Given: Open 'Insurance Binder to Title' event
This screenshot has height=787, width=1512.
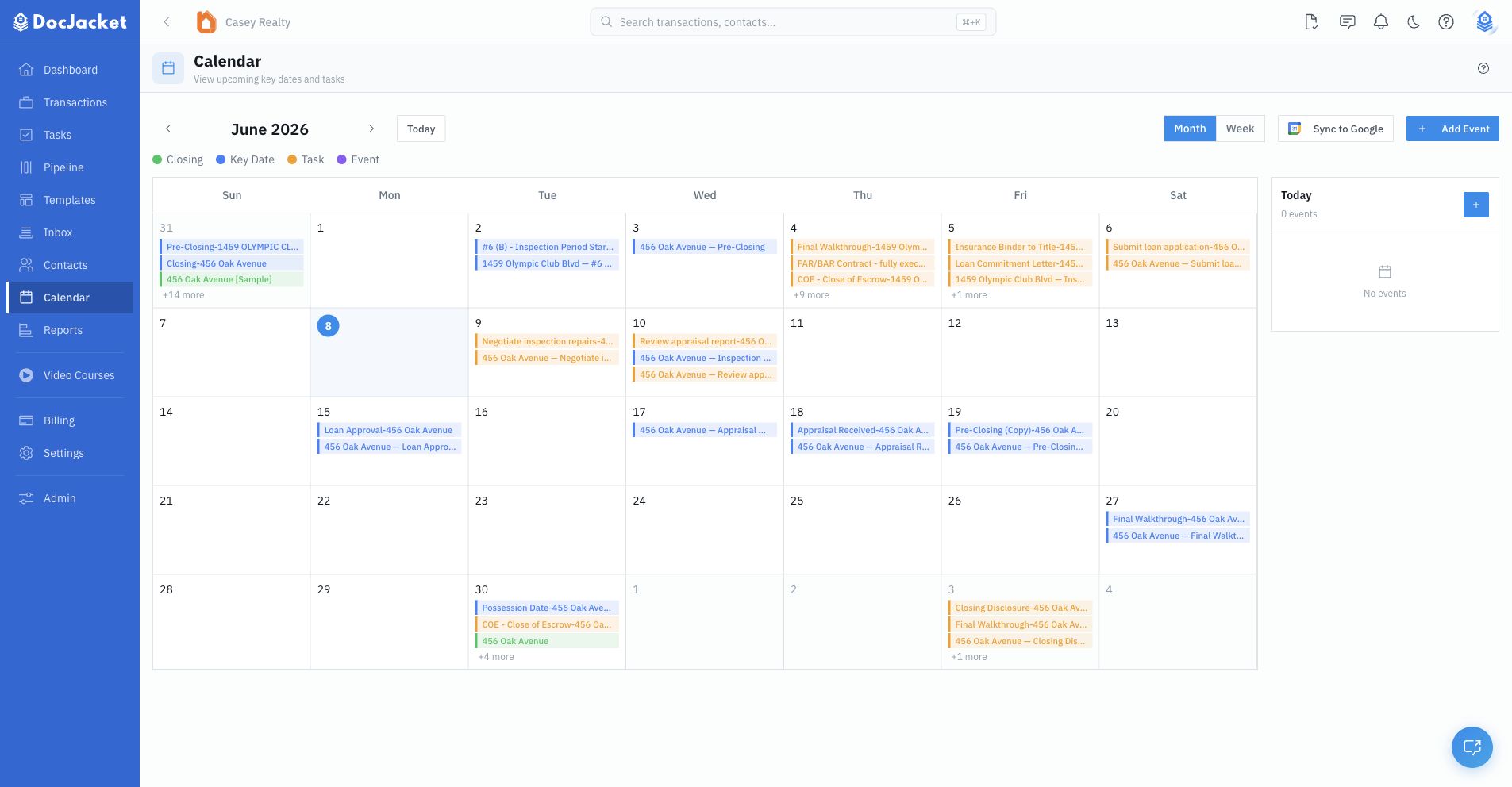Looking at the screenshot, I should tap(1020, 247).
